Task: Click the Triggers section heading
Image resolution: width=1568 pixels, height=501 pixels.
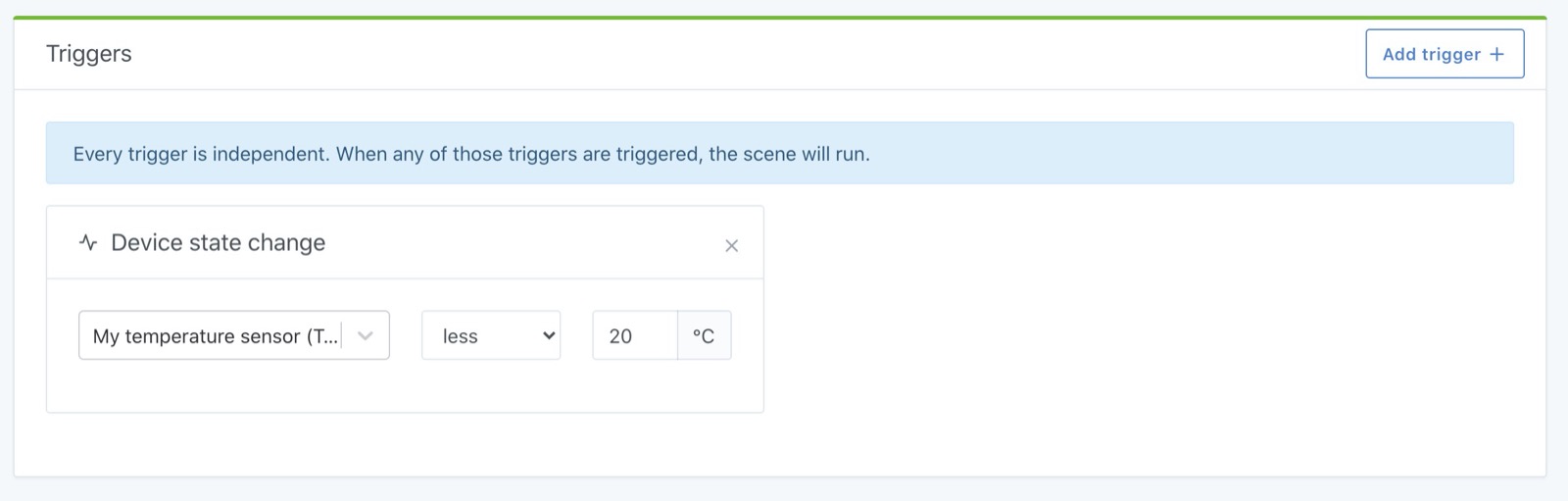Action: click(x=89, y=54)
